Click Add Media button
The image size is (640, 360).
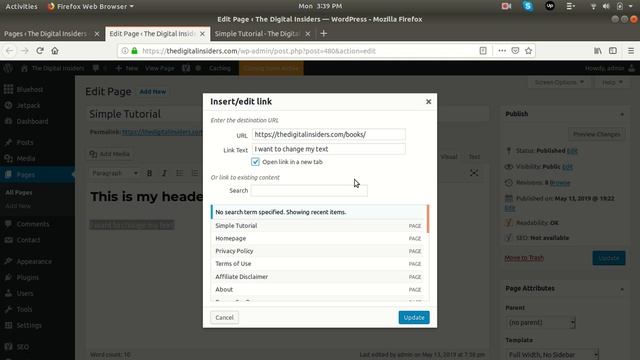click(110, 154)
